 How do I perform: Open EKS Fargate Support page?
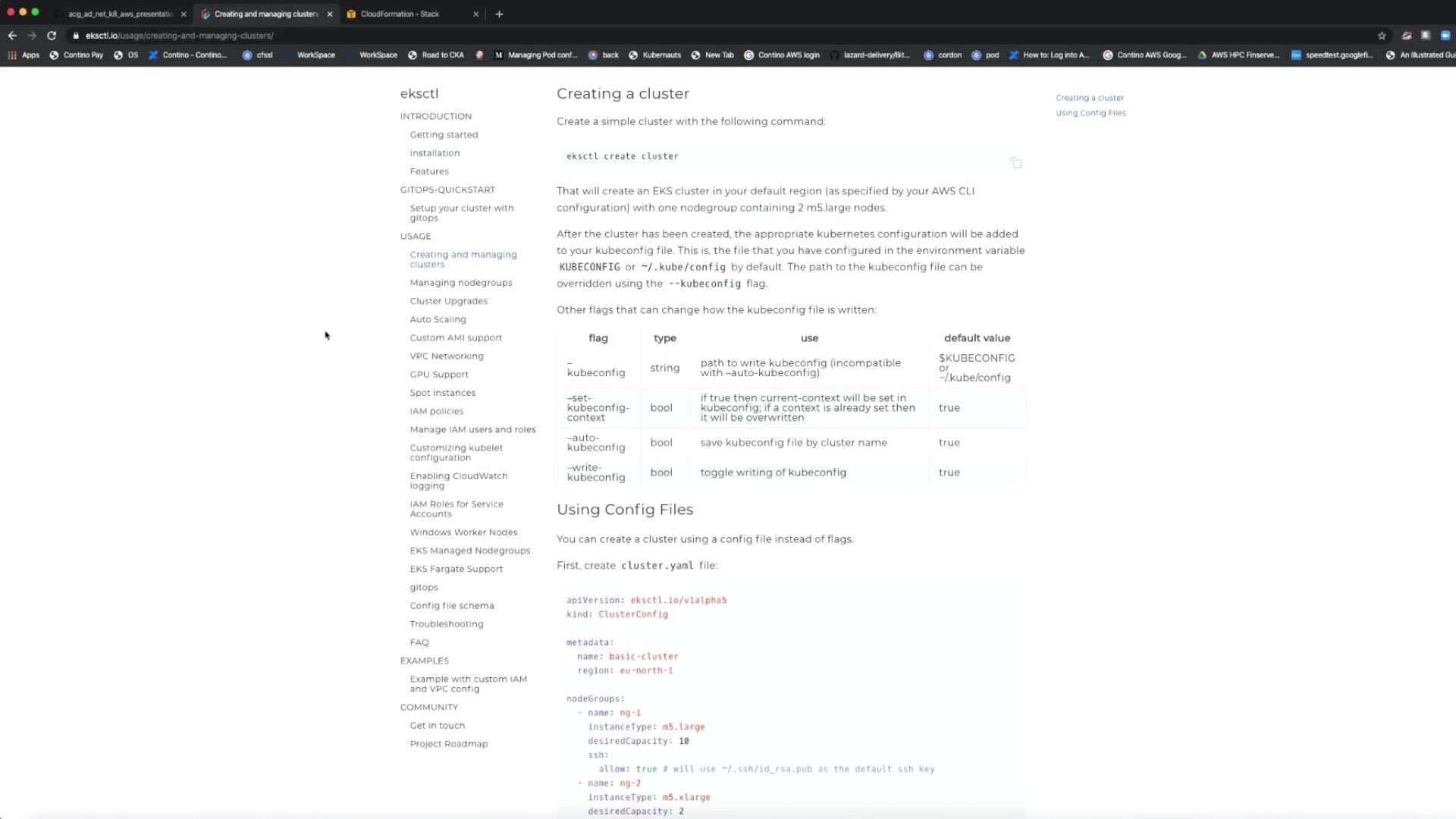[x=456, y=569]
